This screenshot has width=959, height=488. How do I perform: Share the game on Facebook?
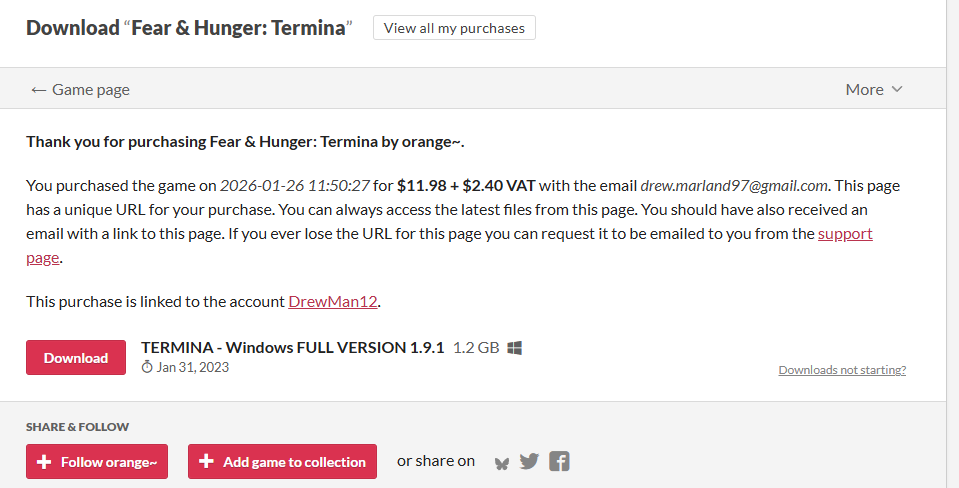pos(559,461)
